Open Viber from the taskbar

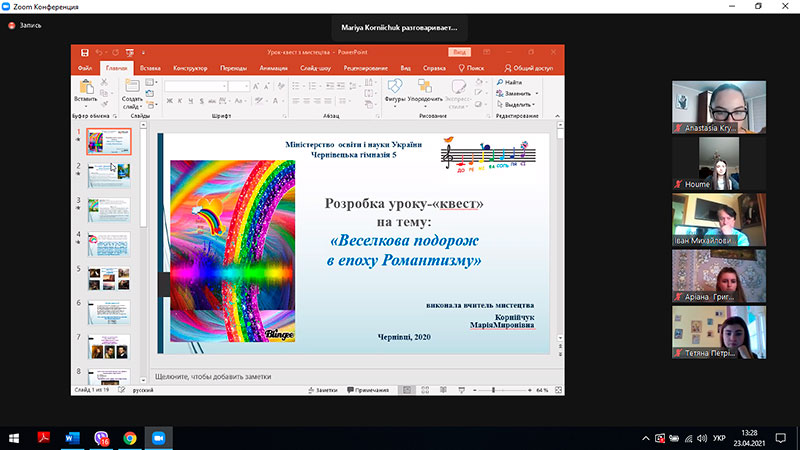coord(101,438)
